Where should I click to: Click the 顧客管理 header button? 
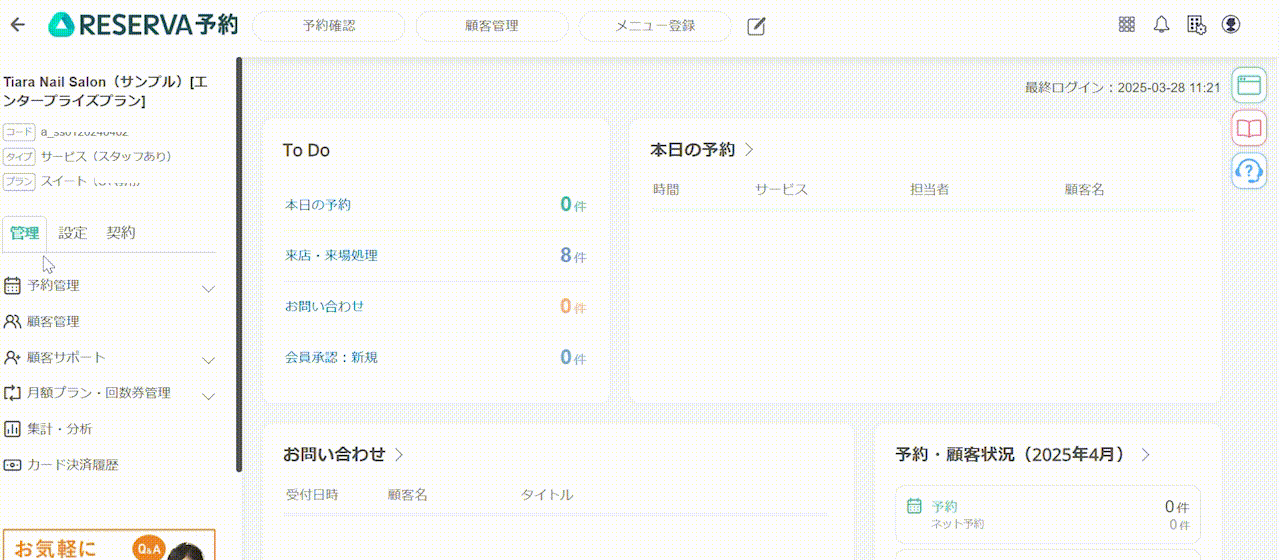coord(492,26)
